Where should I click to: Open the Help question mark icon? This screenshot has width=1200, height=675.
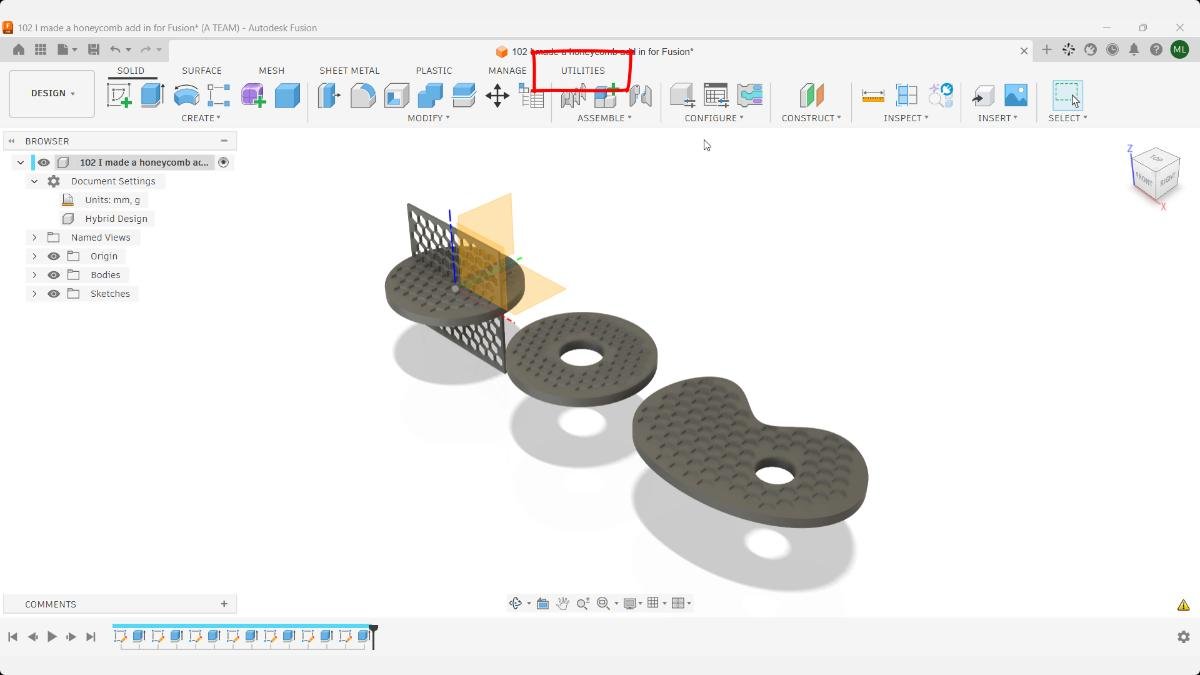pyautogui.click(x=1156, y=49)
